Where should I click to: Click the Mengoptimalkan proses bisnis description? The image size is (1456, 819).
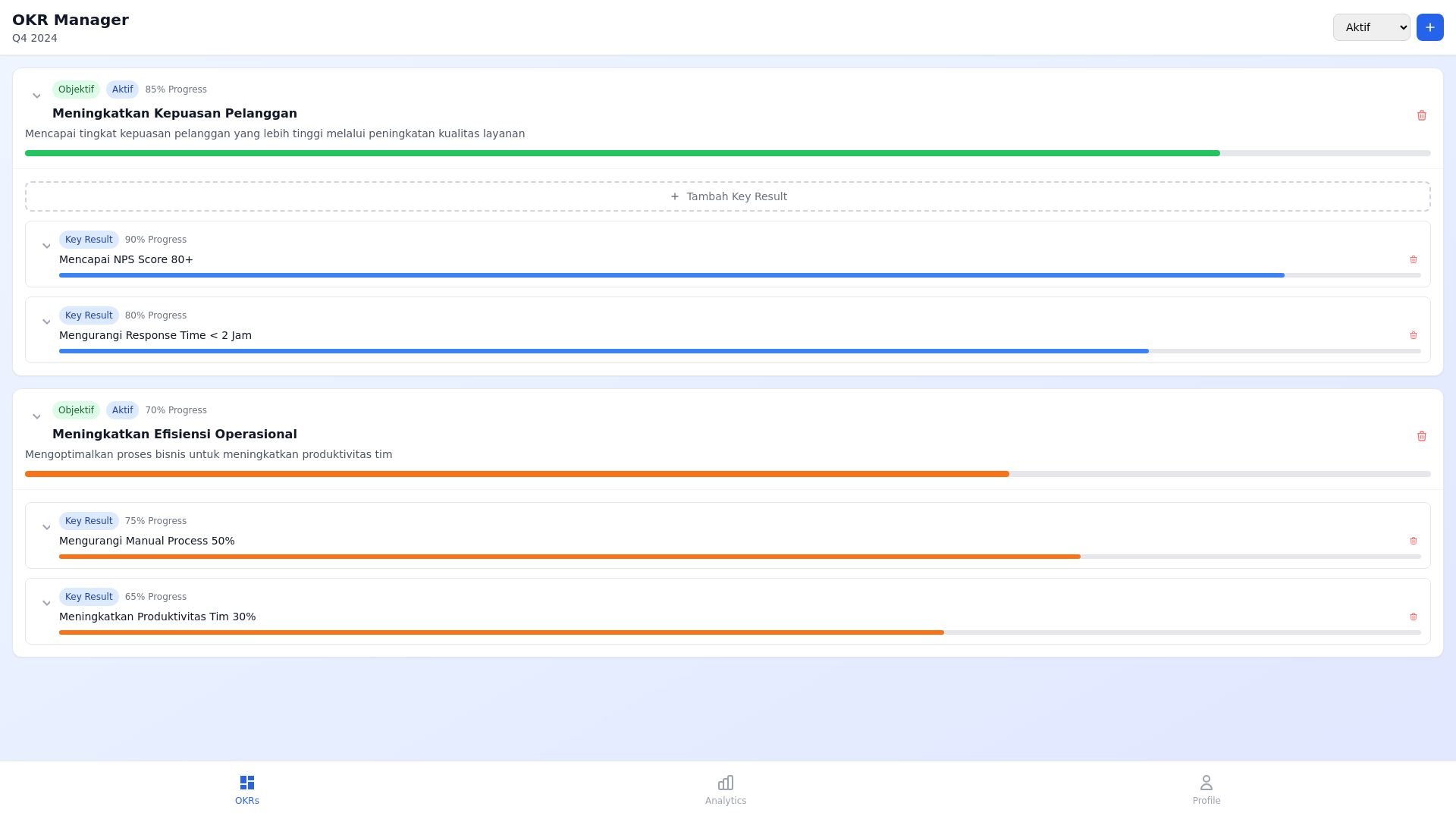[x=209, y=454]
